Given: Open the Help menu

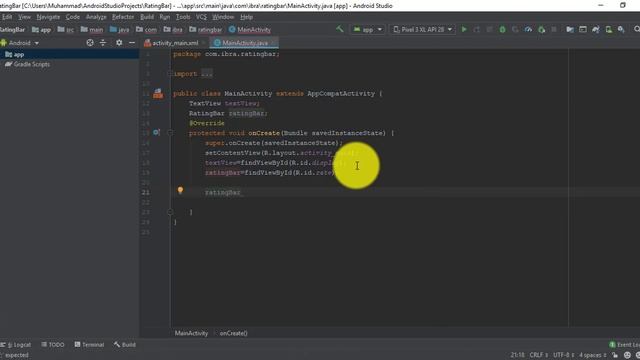Looking at the screenshot, I should click(x=246, y=17).
